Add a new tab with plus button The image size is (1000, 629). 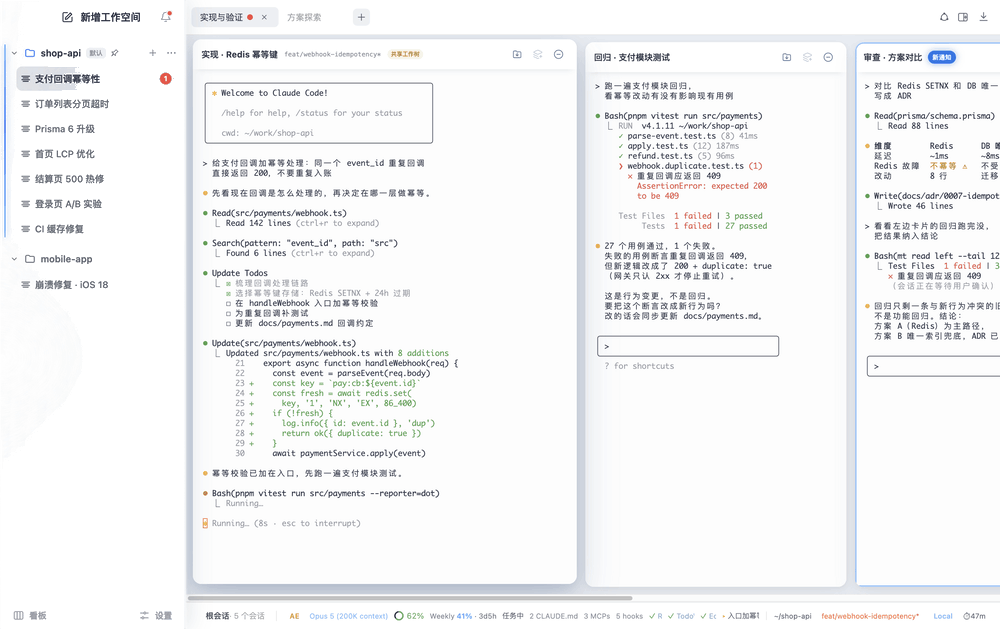tap(361, 17)
